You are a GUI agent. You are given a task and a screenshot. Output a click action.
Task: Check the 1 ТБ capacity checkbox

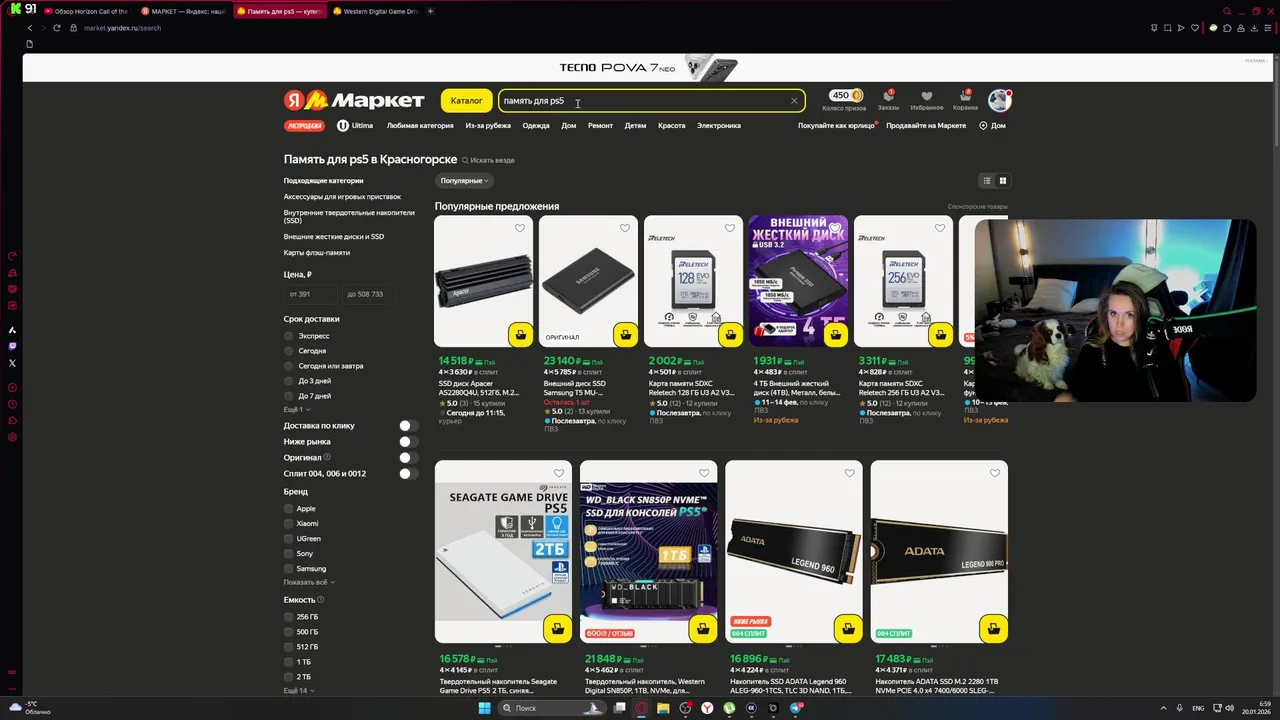(x=289, y=662)
